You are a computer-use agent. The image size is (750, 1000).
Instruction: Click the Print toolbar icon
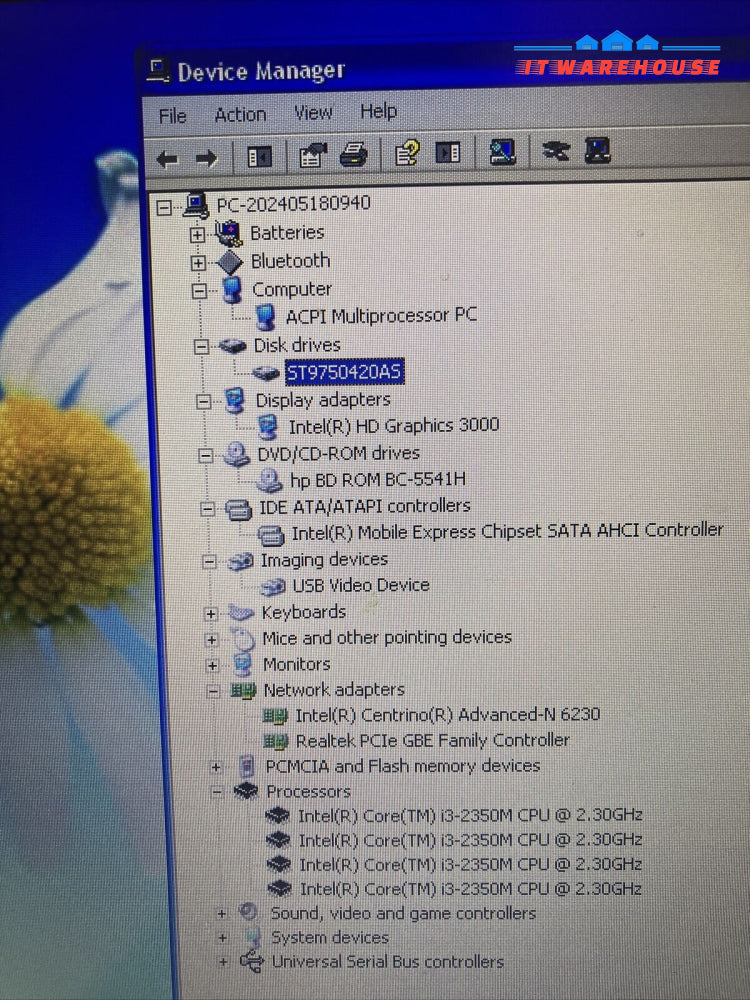(x=355, y=155)
